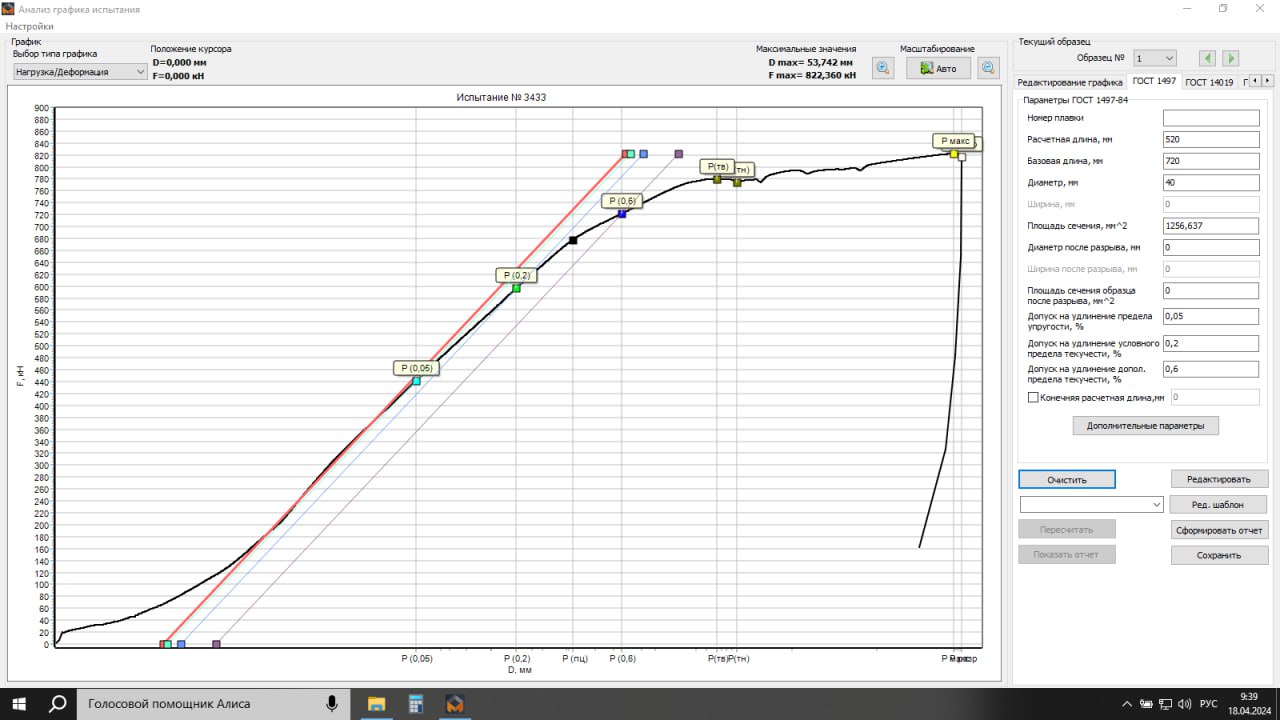Click the Номер плавки input field
Screen dimensions: 1280x720
(x=1211, y=118)
